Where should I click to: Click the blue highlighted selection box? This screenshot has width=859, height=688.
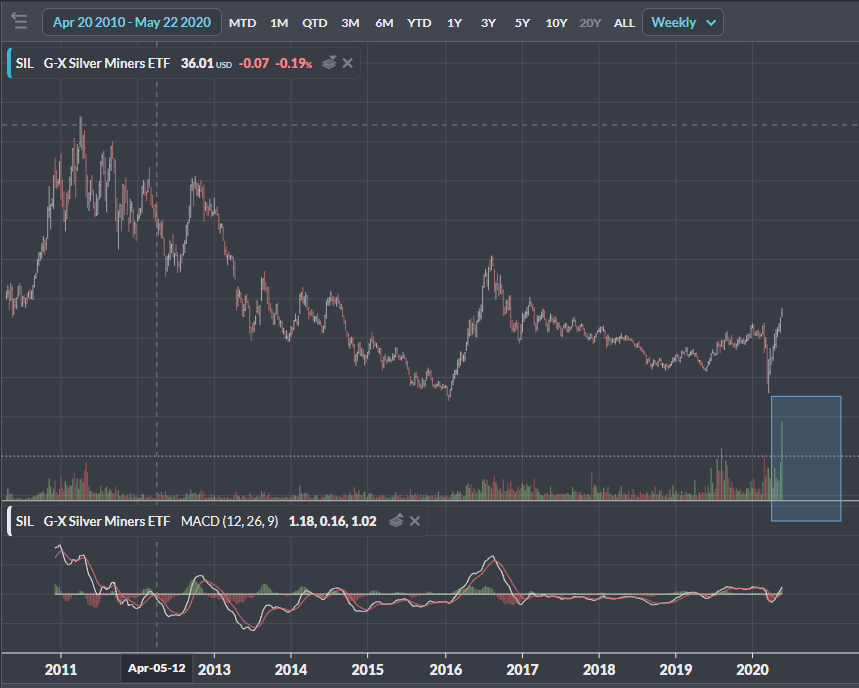point(806,458)
